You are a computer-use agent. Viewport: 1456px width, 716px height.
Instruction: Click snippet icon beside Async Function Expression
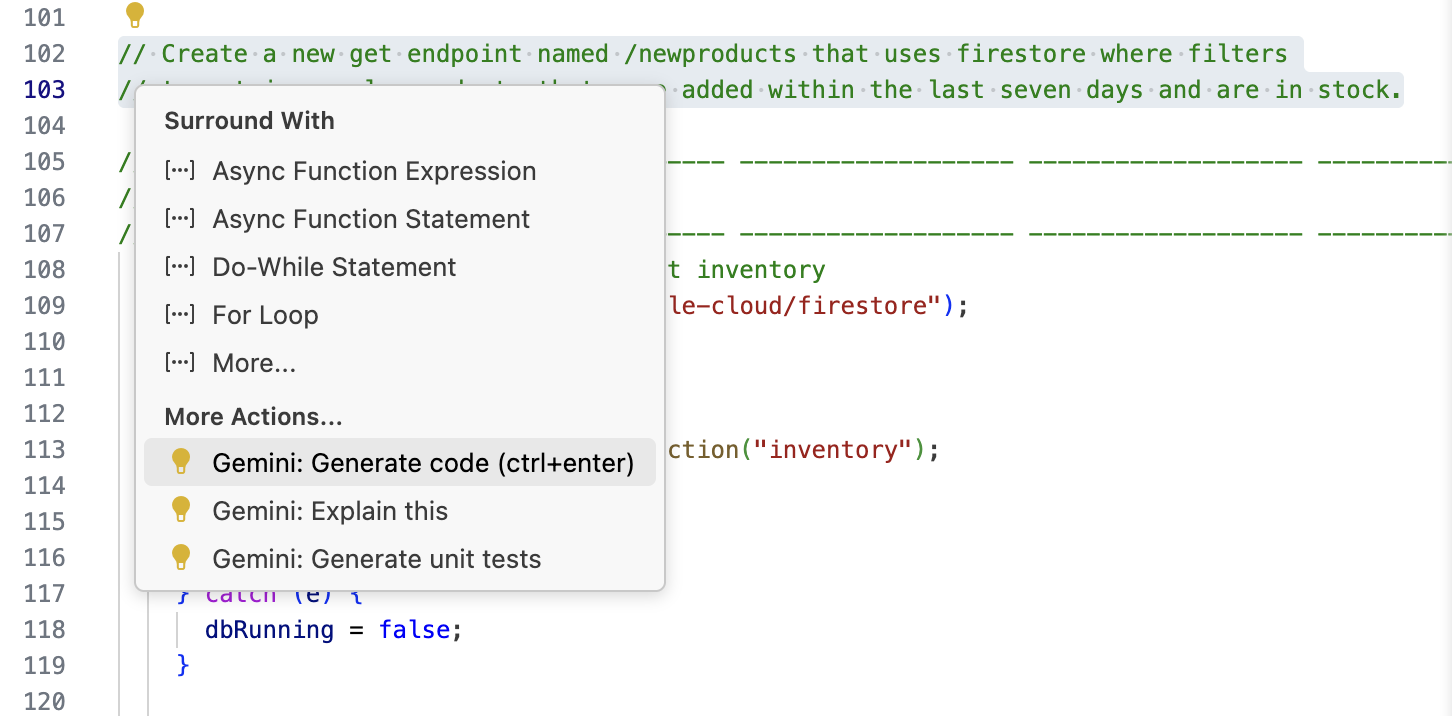click(x=180, y=171)
